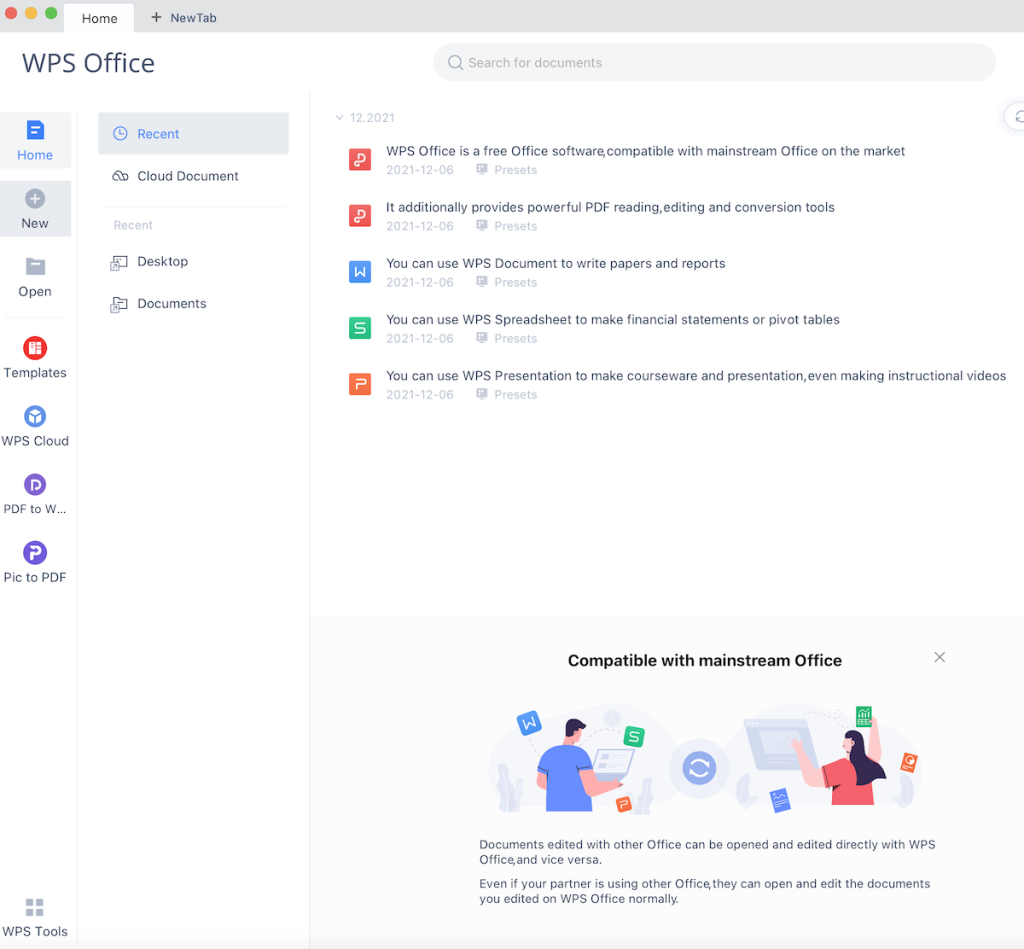Click the yellow macOS minimize button
This screenshot has width=1024, height=949.
click(31, 12)
